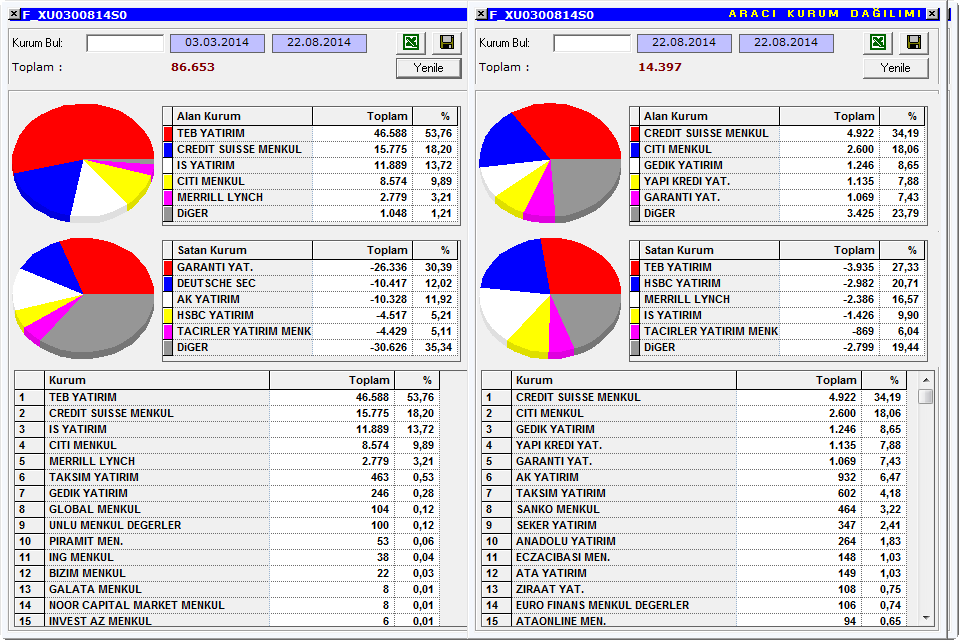The height and width of the screenshot is (640, 959).
Task: Export right panel to Excel icon
Action: point(878,42)
